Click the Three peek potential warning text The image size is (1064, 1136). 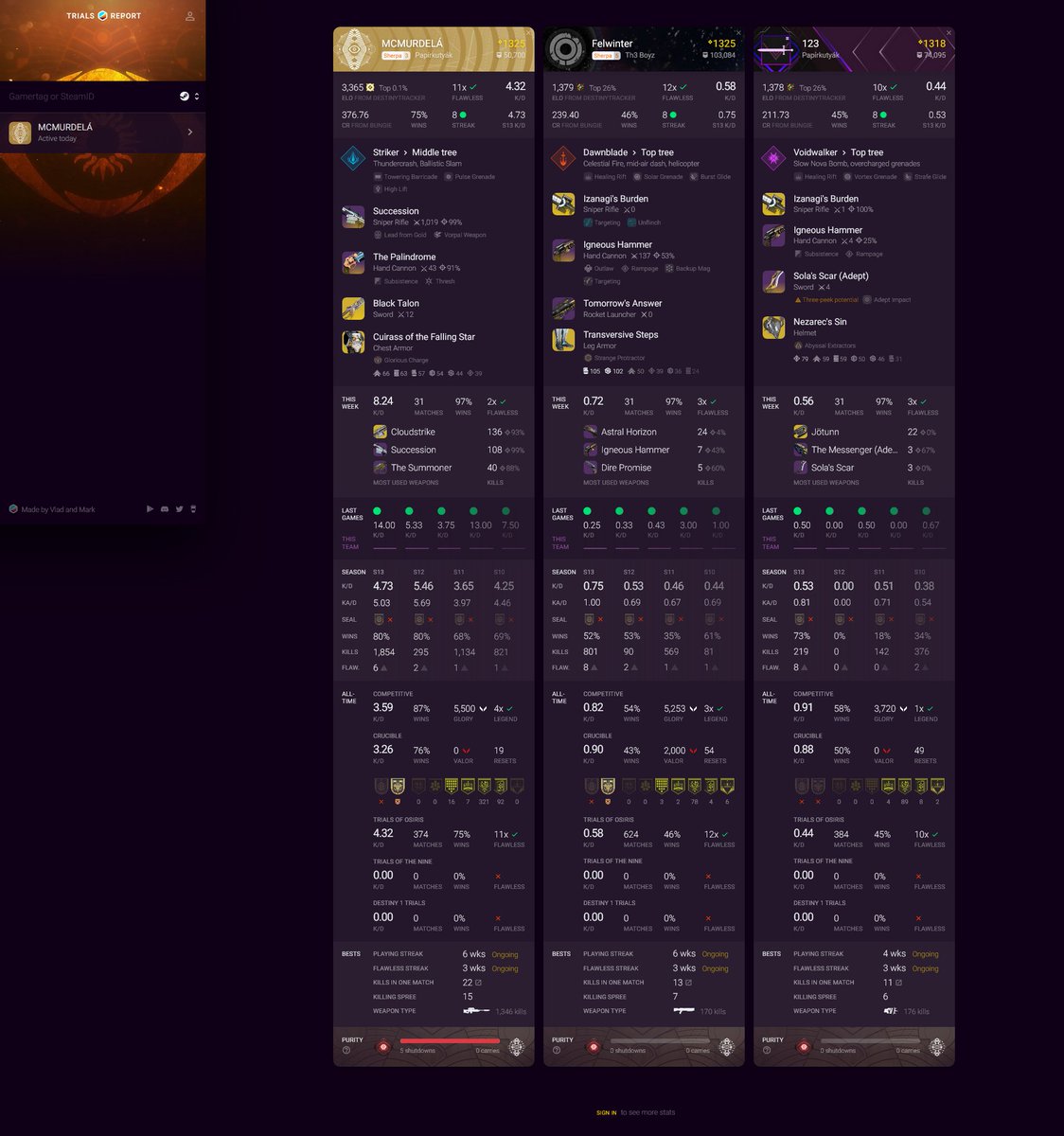[831, 300]
